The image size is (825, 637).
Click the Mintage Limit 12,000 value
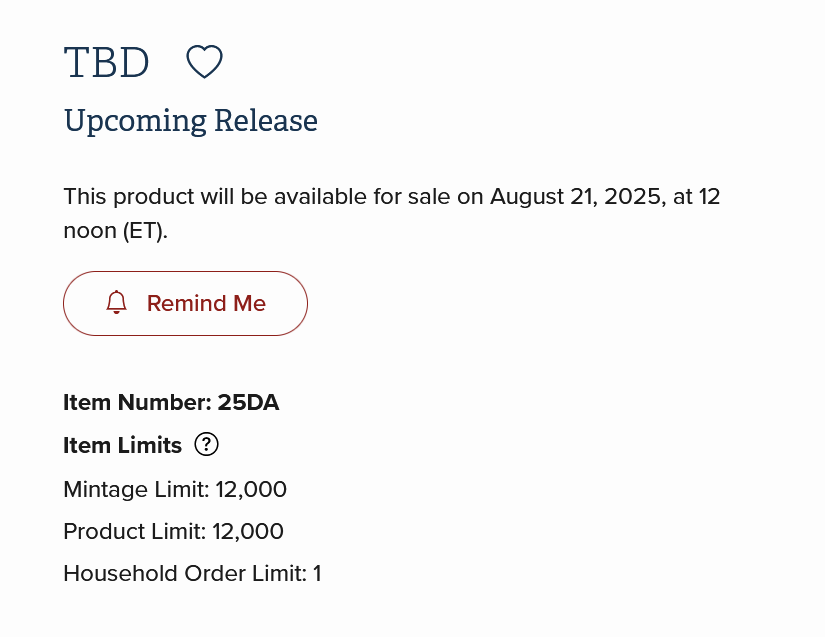(251, 489)
